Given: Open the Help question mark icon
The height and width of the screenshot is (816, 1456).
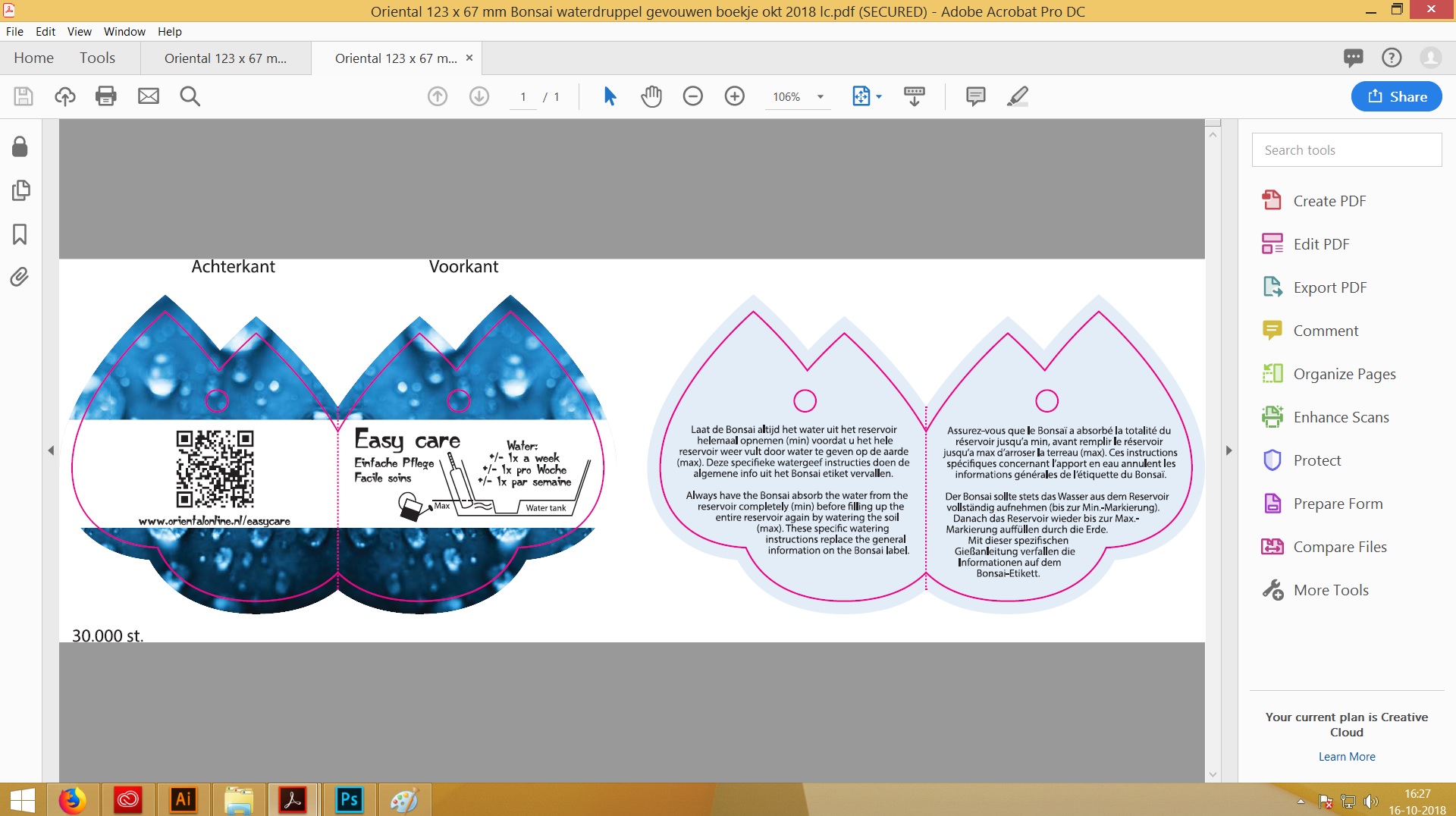Looking at the screenshot, I should (1392, 58).
